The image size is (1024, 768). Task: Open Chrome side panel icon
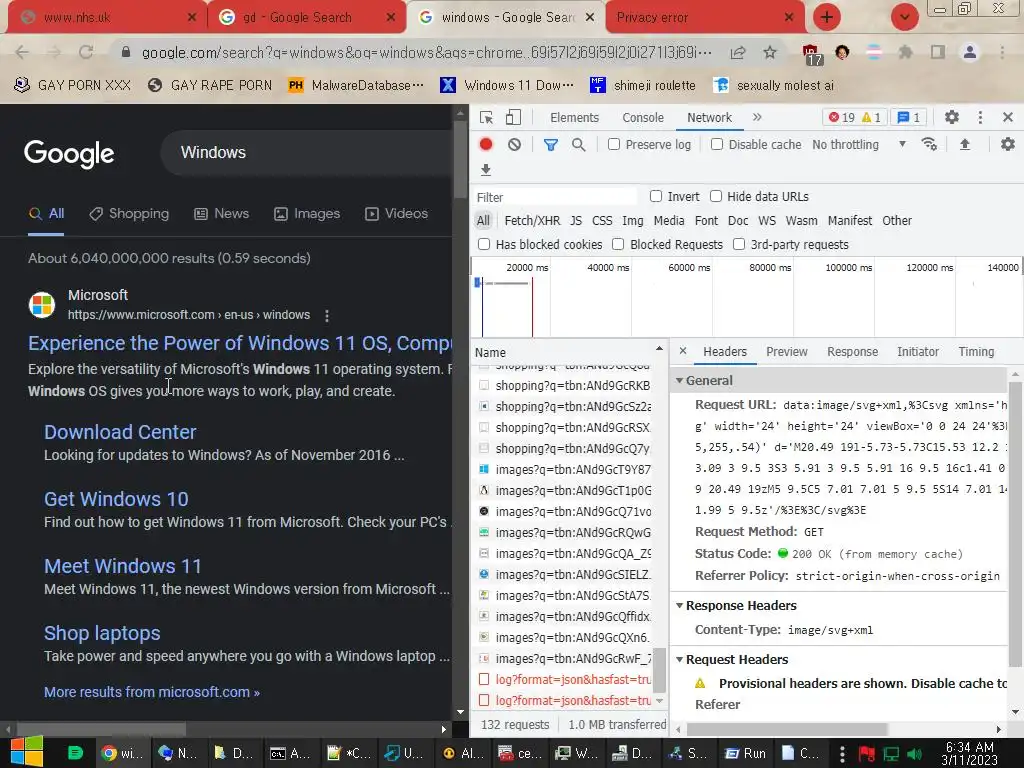[938, 52]
